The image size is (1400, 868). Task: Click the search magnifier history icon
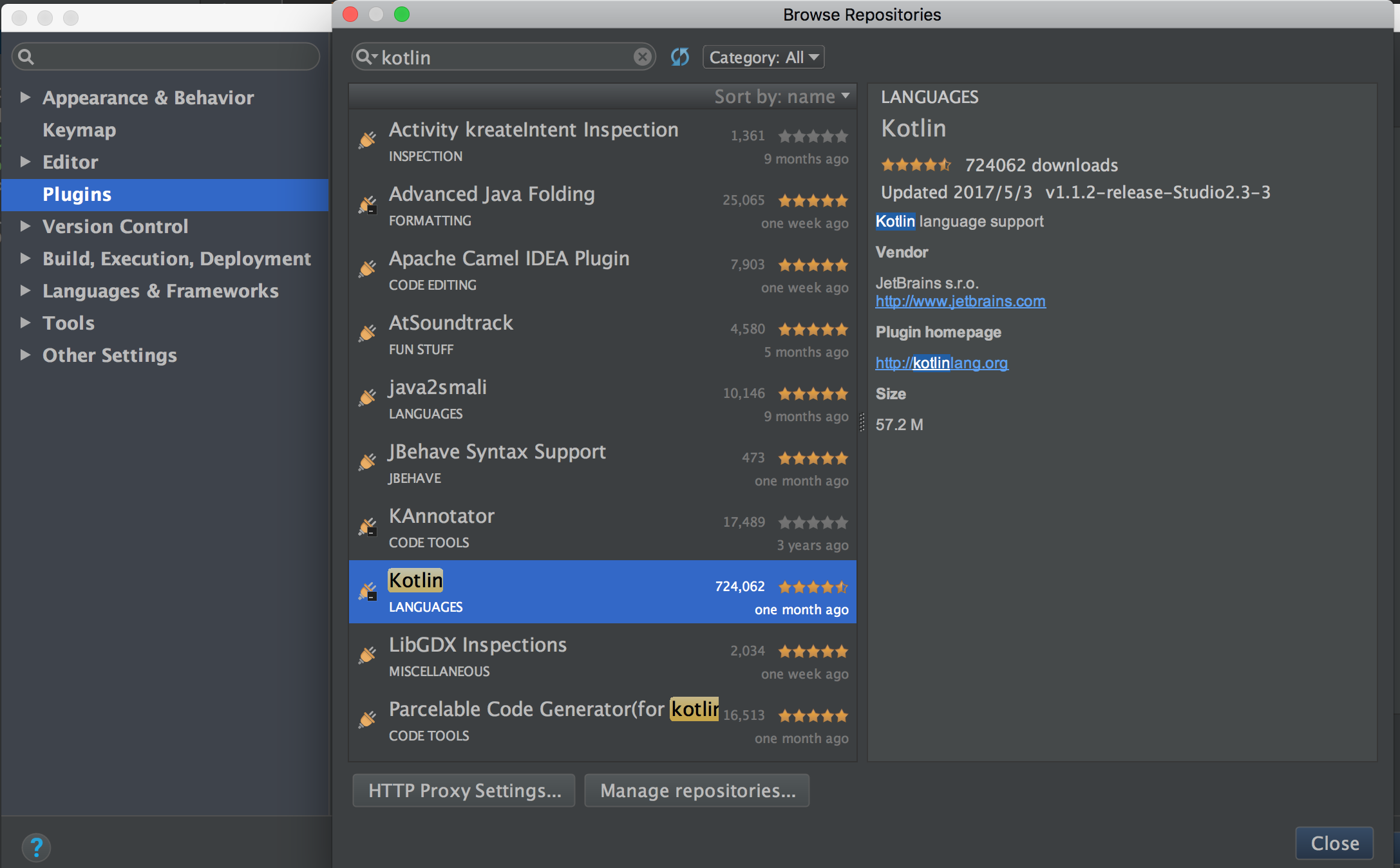366,57
